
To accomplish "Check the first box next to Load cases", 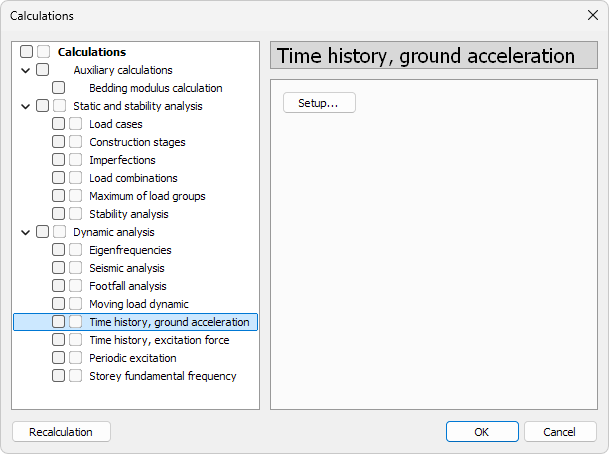I will 59,124.
